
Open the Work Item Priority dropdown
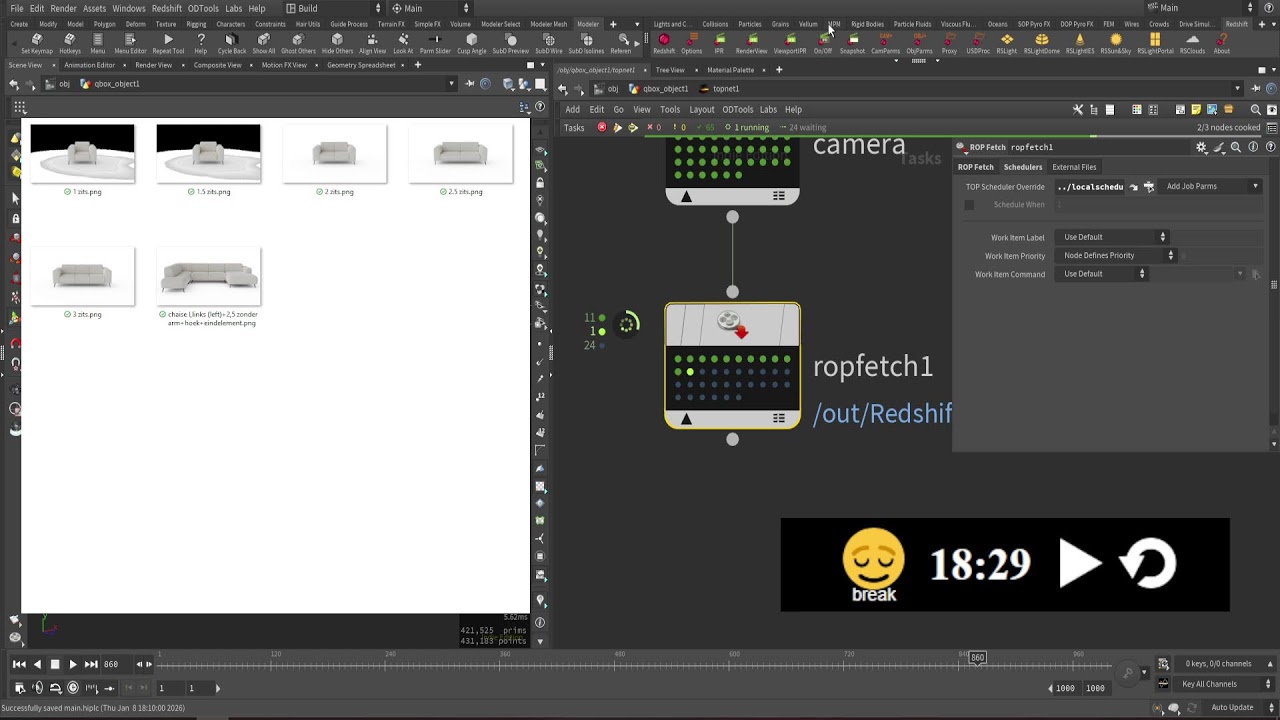point(1118,255)
